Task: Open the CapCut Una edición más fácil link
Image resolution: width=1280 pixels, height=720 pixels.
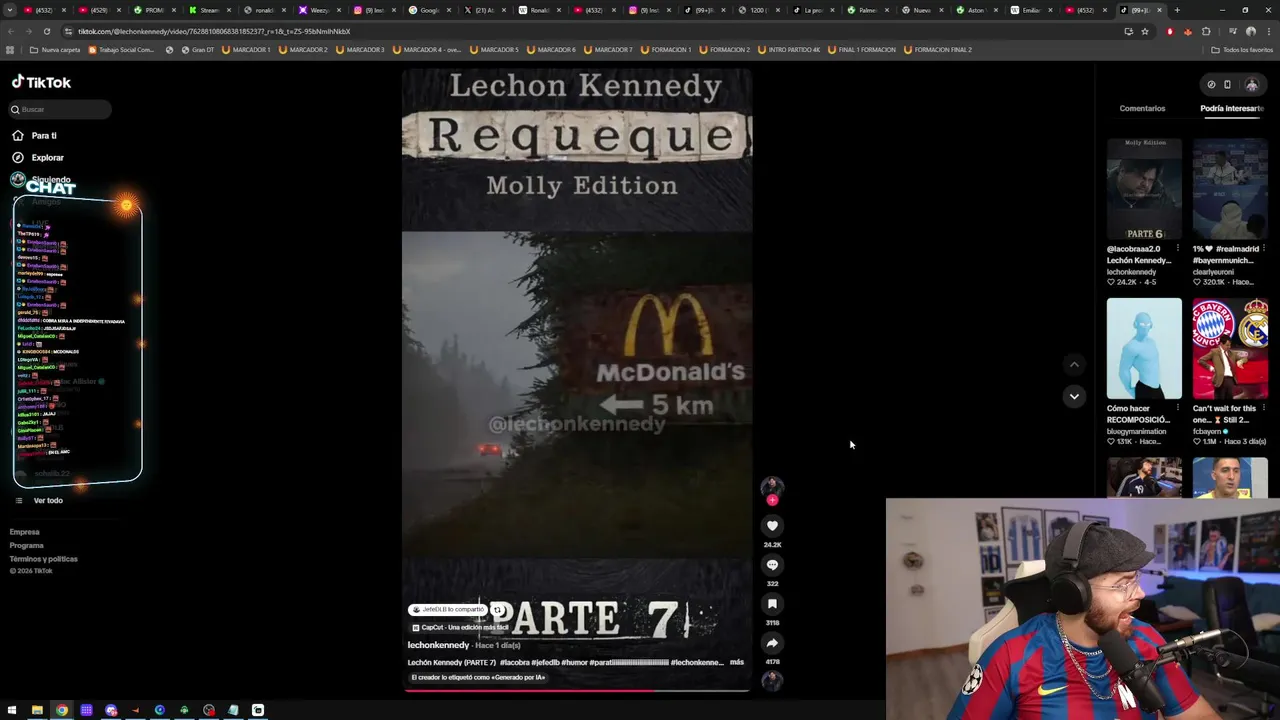Action: 461,628
